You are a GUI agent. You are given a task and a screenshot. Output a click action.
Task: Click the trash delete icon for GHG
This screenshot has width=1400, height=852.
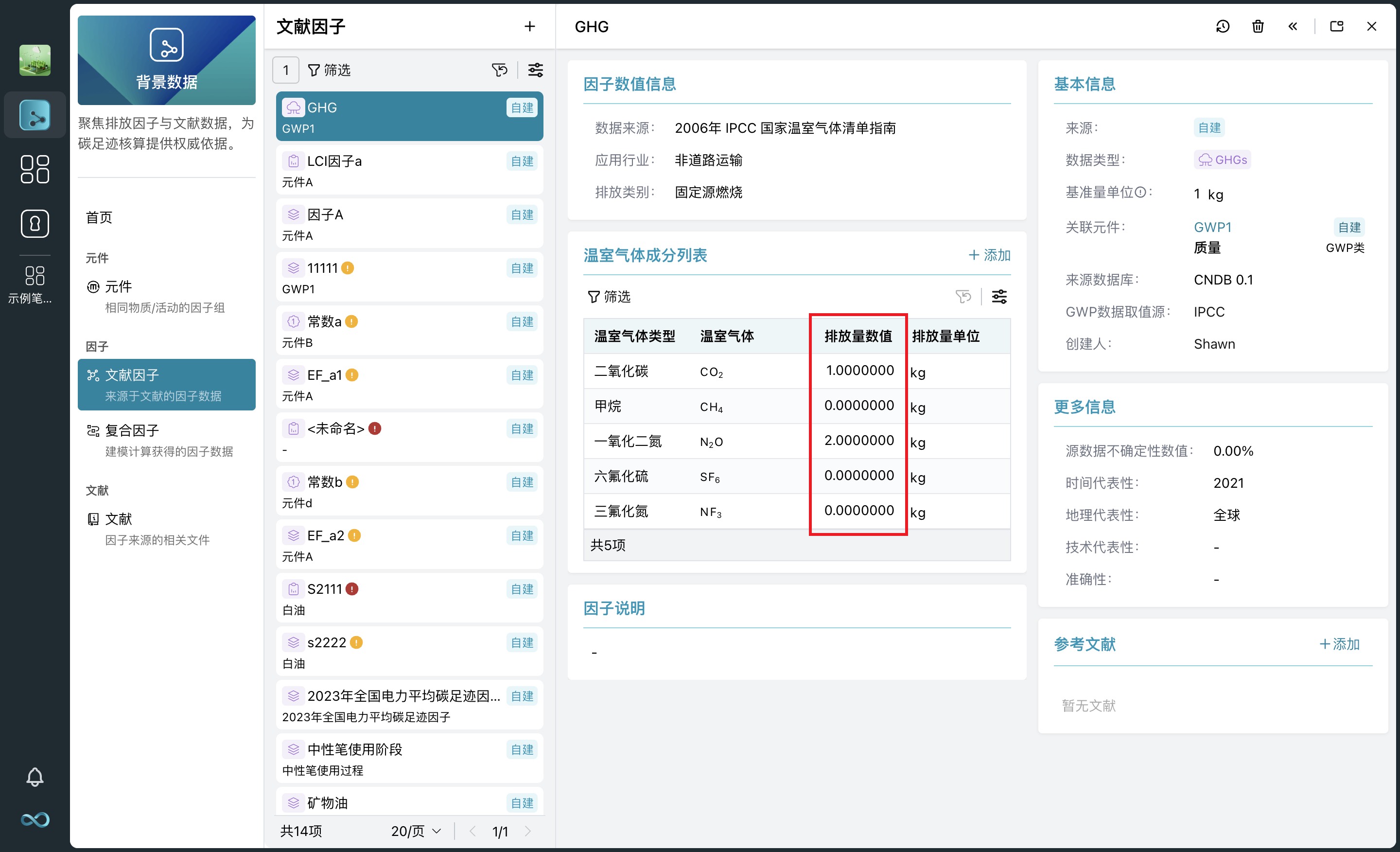(x=1258, y=26)
